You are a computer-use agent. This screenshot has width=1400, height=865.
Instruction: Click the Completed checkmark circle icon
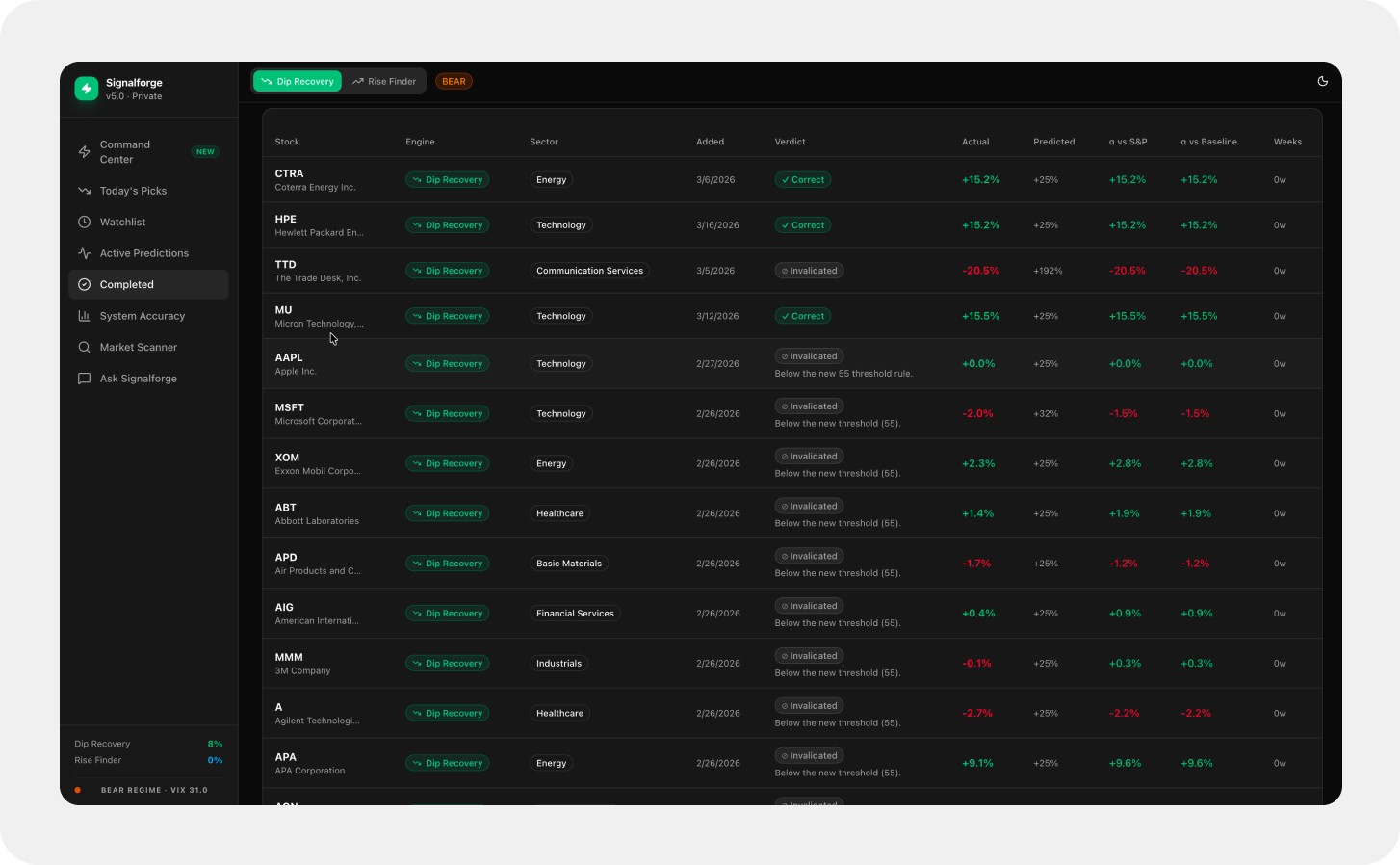(x=84, y=284)
